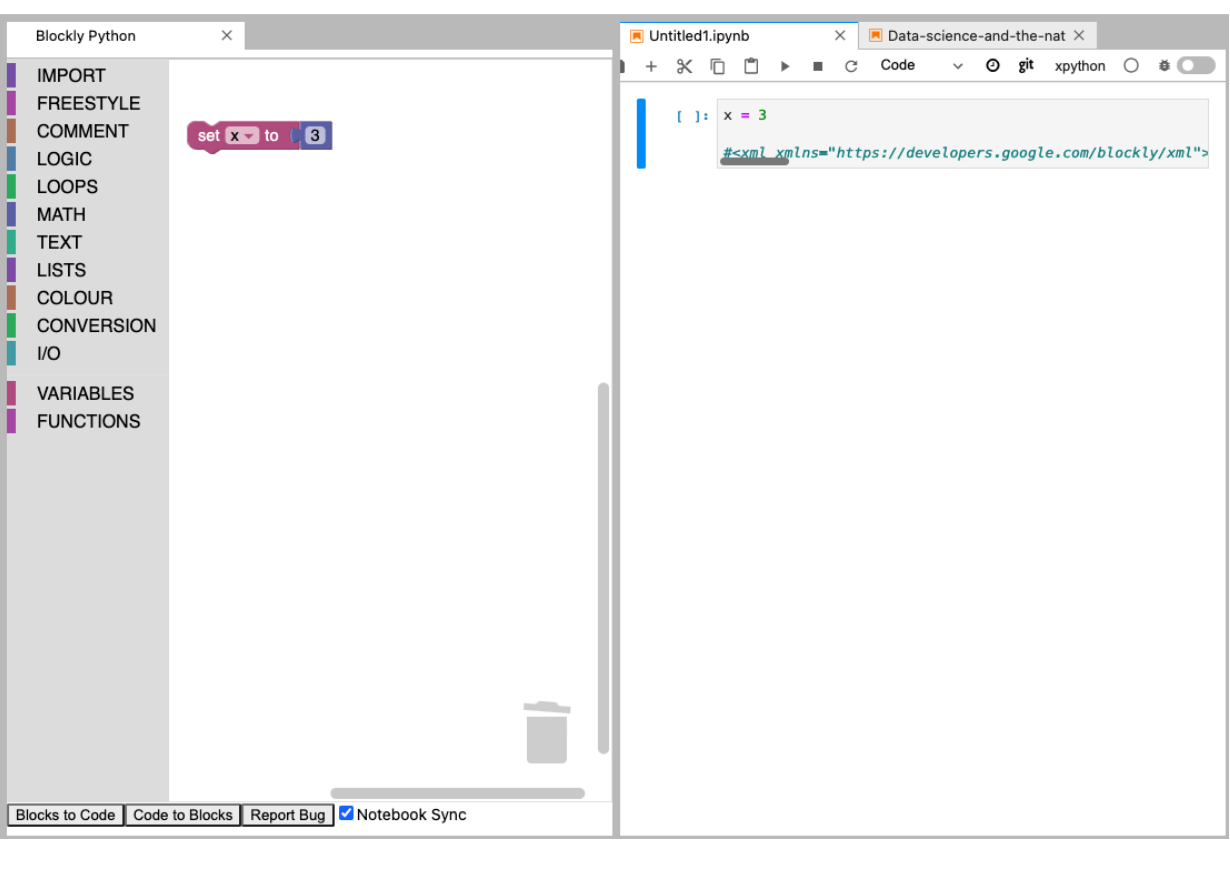Open the FREESTYLE block category
Screen dimensions: 1230x872
pyautogui.click(x=88, y=103)
